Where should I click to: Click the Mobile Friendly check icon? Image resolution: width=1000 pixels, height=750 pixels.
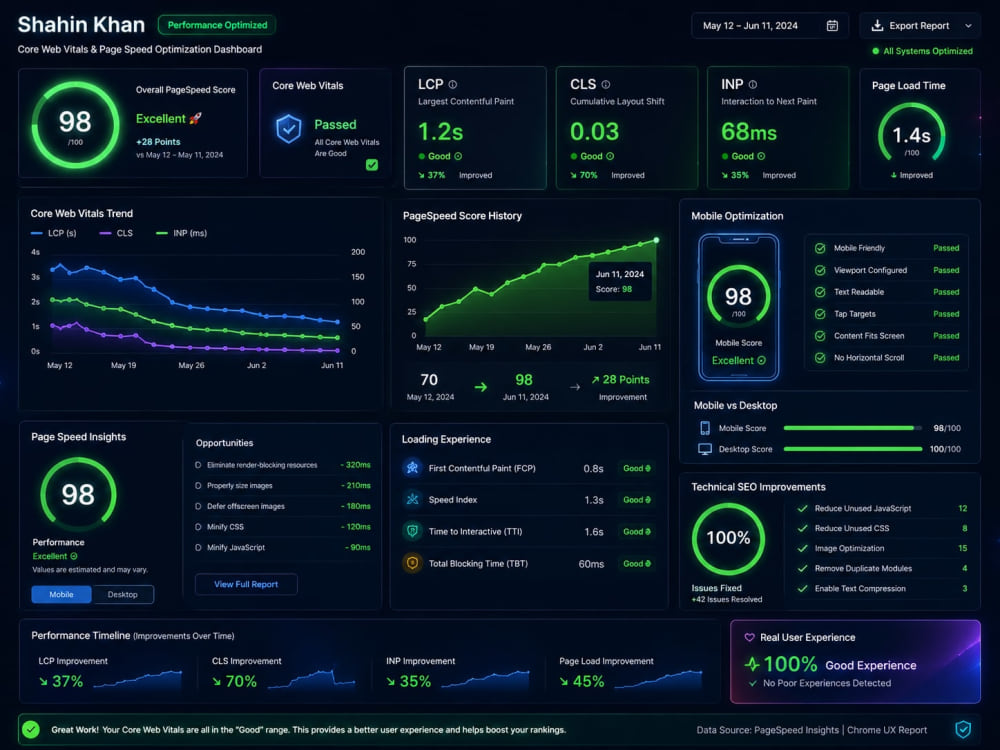point(820,248)
